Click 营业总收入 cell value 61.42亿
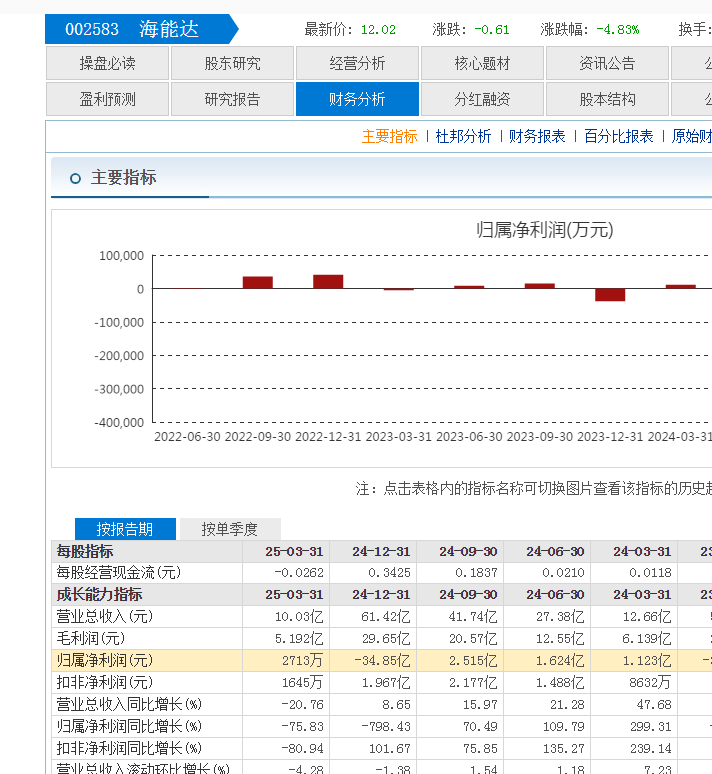Image resolution: width=712 pixels, height=774 pixels. pyautogui.click(x=386, y=617)
